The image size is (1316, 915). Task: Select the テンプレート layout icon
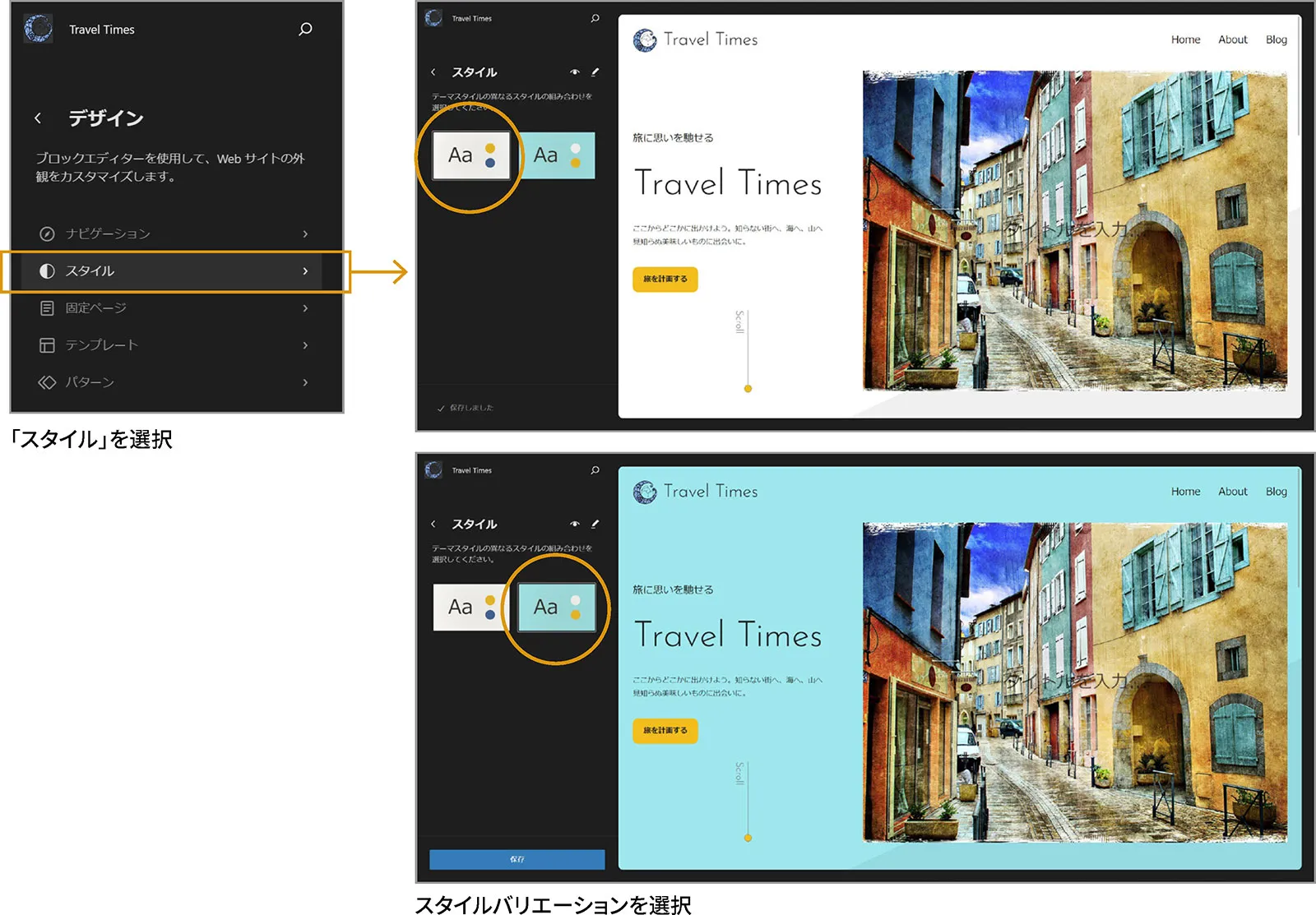pyautogui.click(x=47, y=345)
